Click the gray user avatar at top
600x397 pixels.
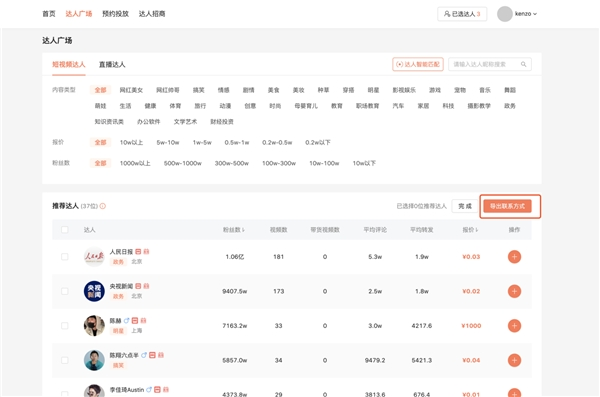pos(505,14)
